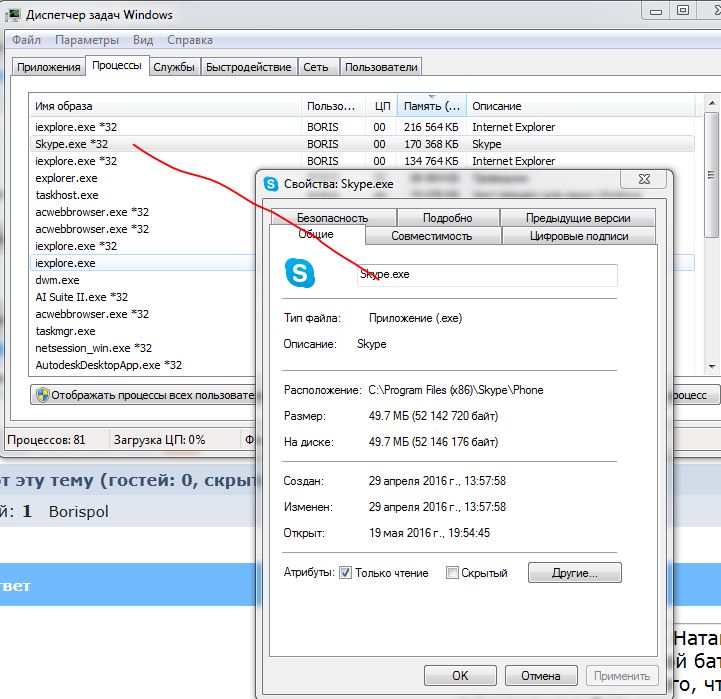
Task: Switch to the Приложения tab
Action: pos(48,67)
